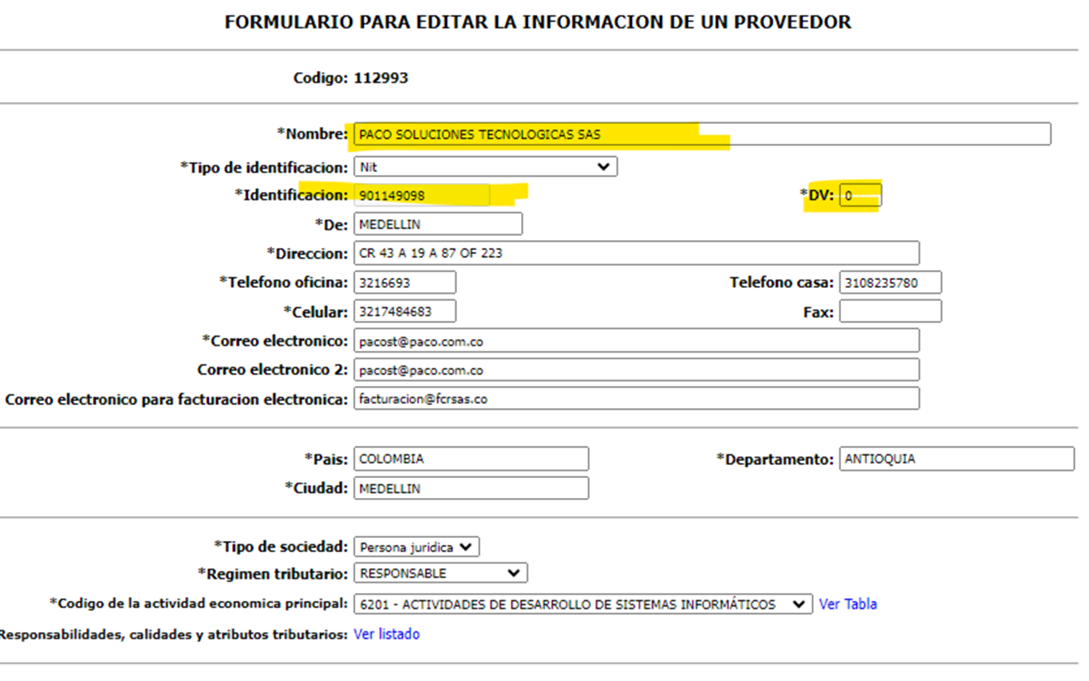This screenshot has height=681, width=1089.
Task: Open the actividad economica principal dropdown
Action: pyautogui.click(x=583, y=604)
